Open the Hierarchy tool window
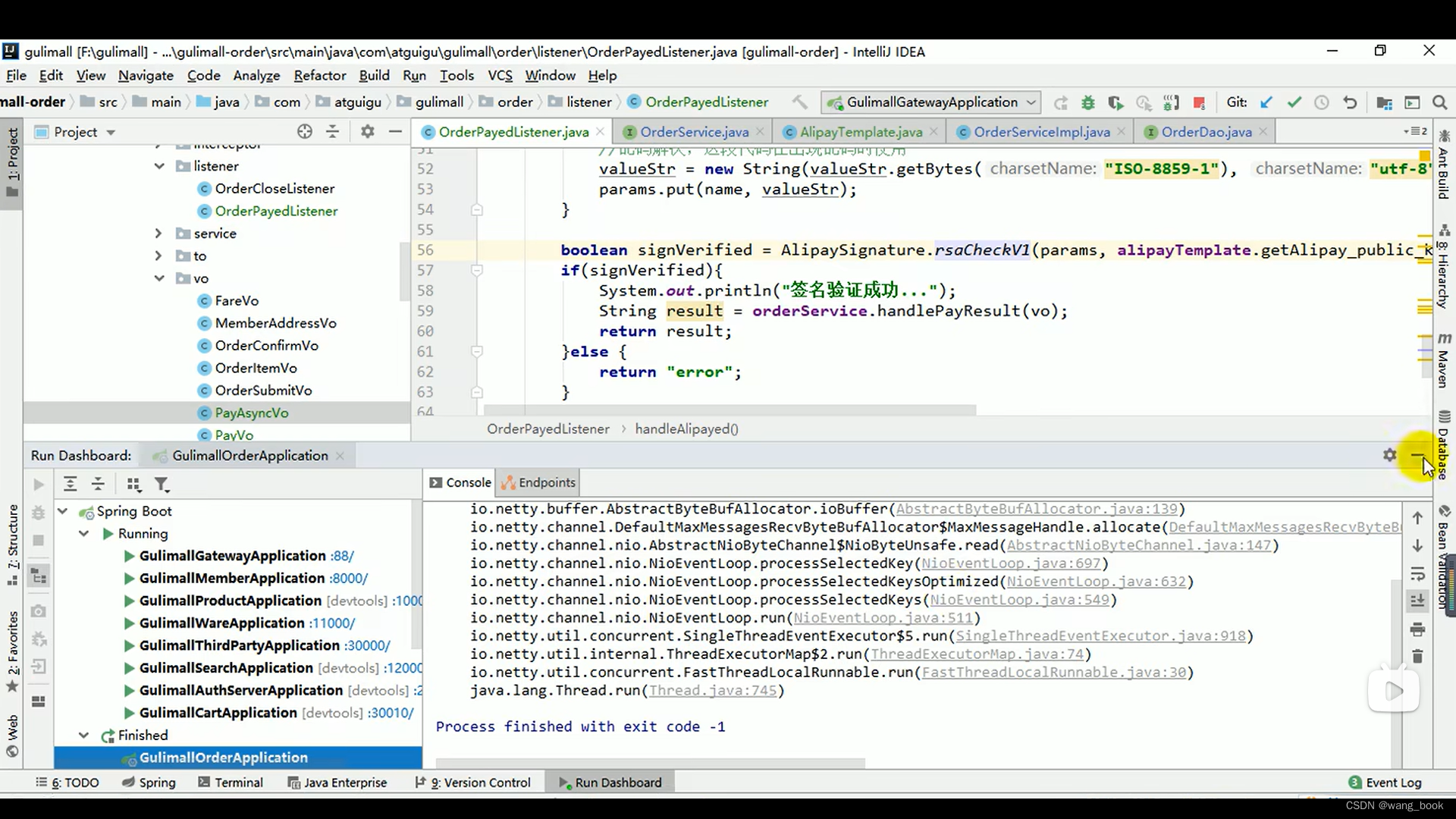The image size is (1456, 819). pos(1444,267)
